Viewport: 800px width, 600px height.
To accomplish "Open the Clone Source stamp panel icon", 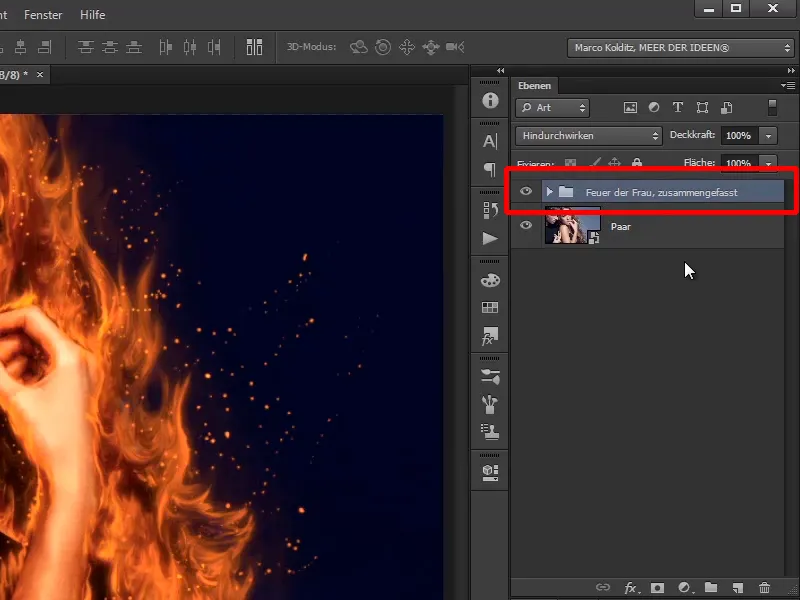I will coord(490,432).
